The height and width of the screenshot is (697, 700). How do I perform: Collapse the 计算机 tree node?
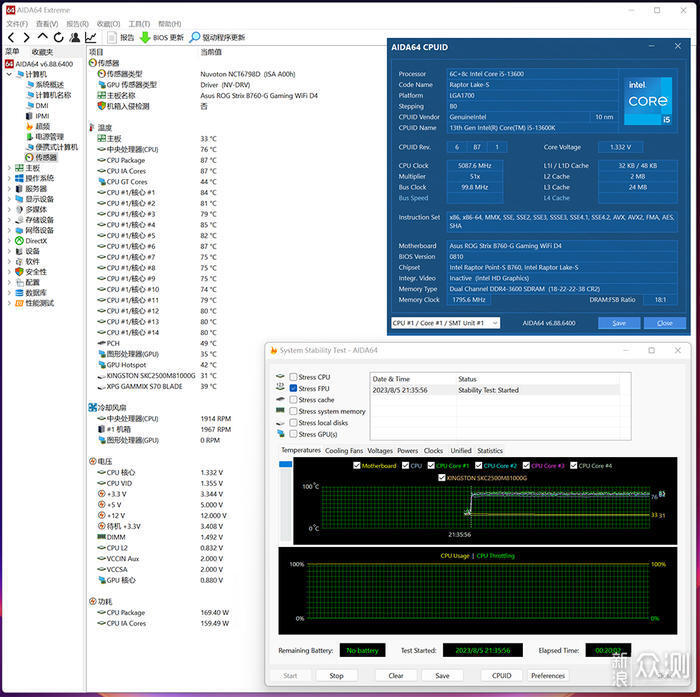tap(9, 74)
